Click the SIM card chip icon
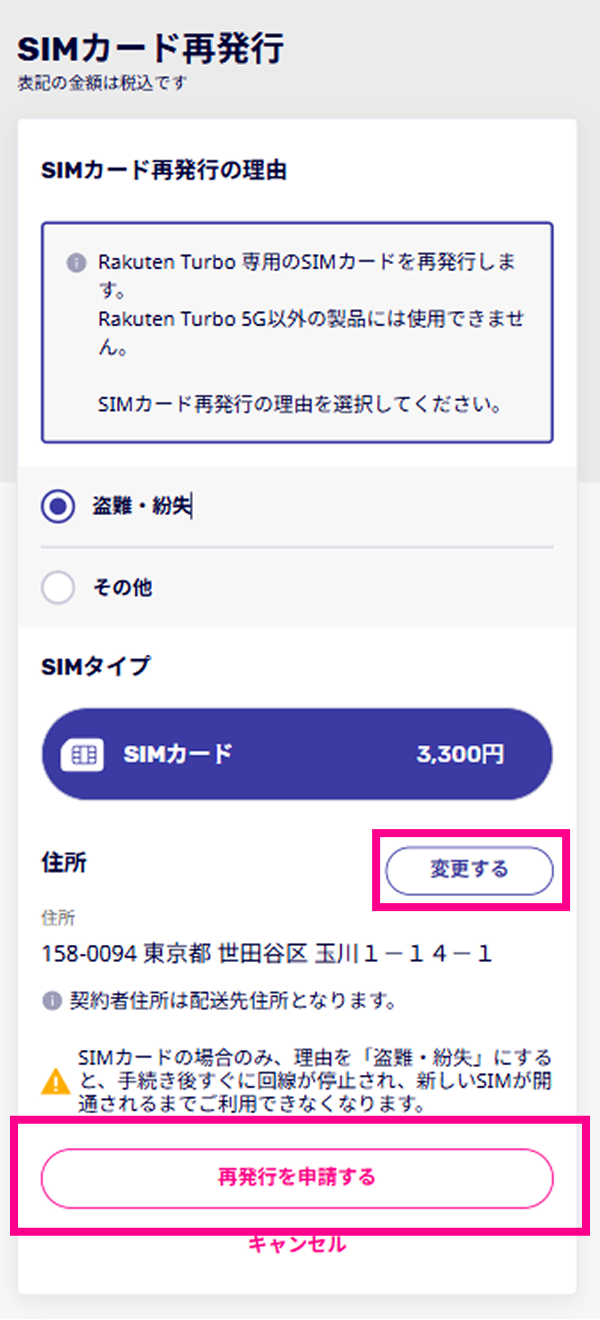This screenshot has height=1320, width=600. point(82,755)
